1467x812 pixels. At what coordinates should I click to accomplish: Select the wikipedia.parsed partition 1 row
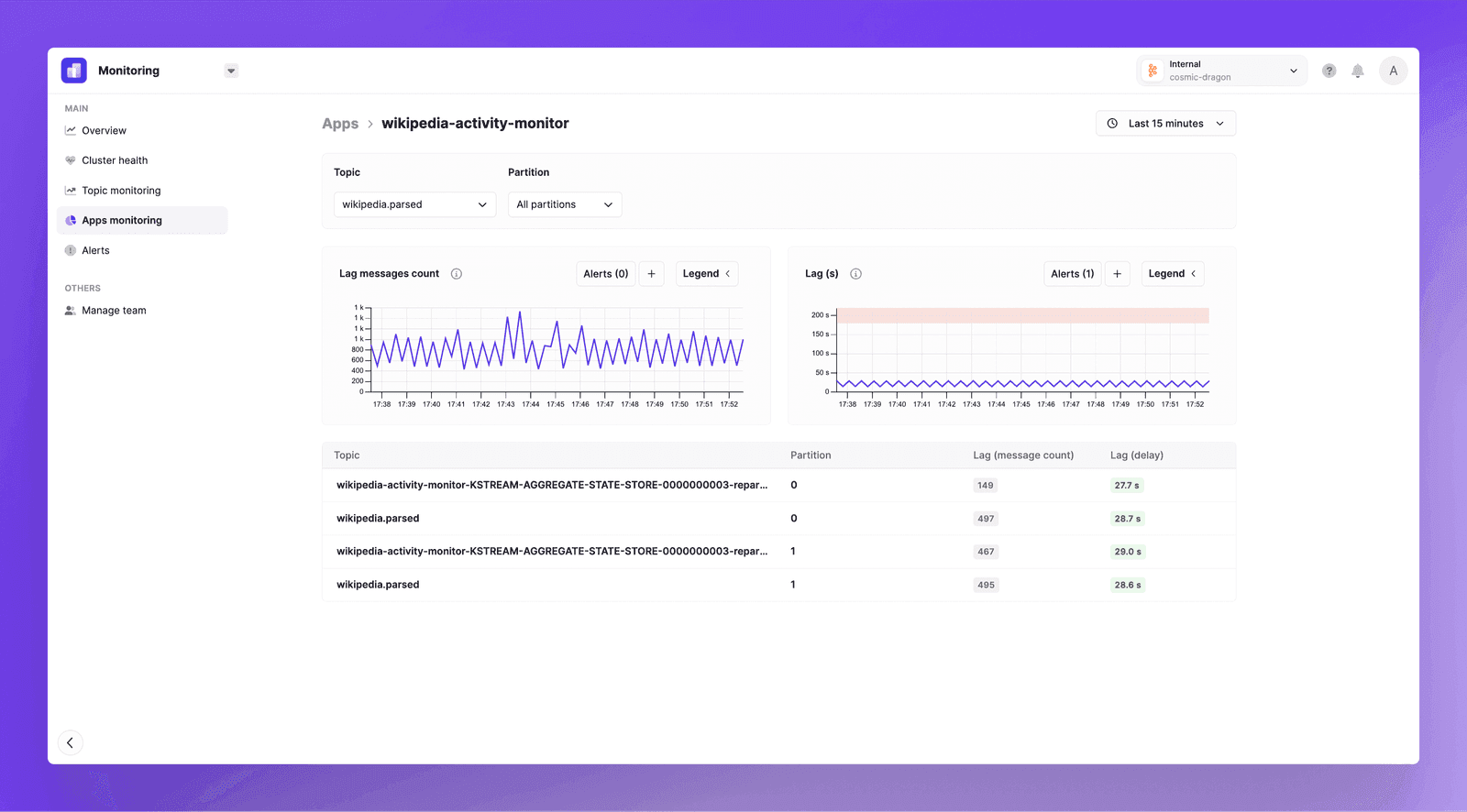click(378, 585)
